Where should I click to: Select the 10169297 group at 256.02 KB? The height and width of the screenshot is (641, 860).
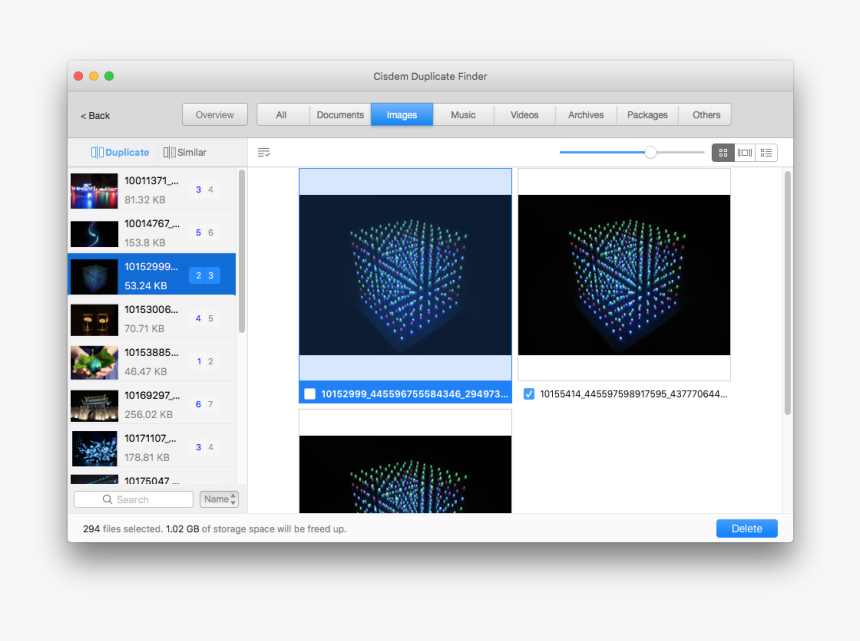tap(152, 405)
